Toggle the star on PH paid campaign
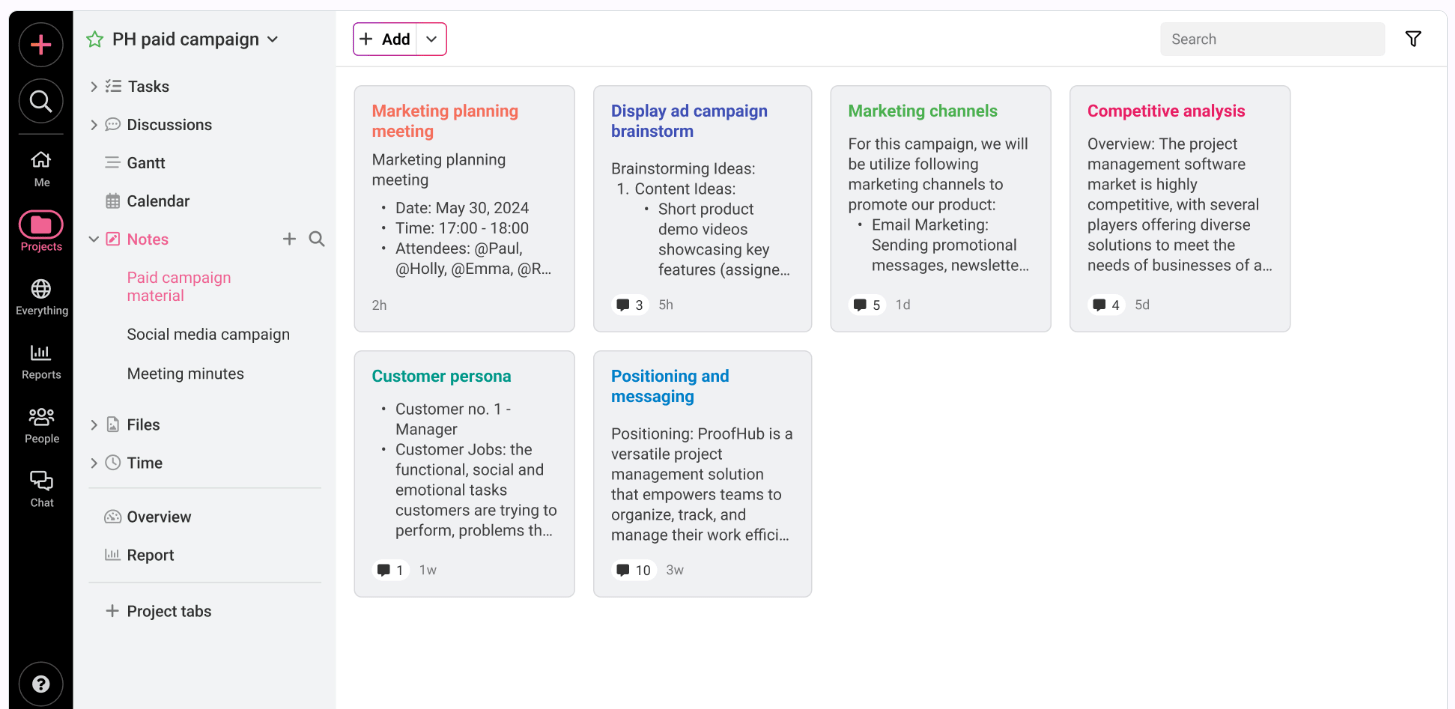Viewport: 1455px width, 709px height. (94, 39)
